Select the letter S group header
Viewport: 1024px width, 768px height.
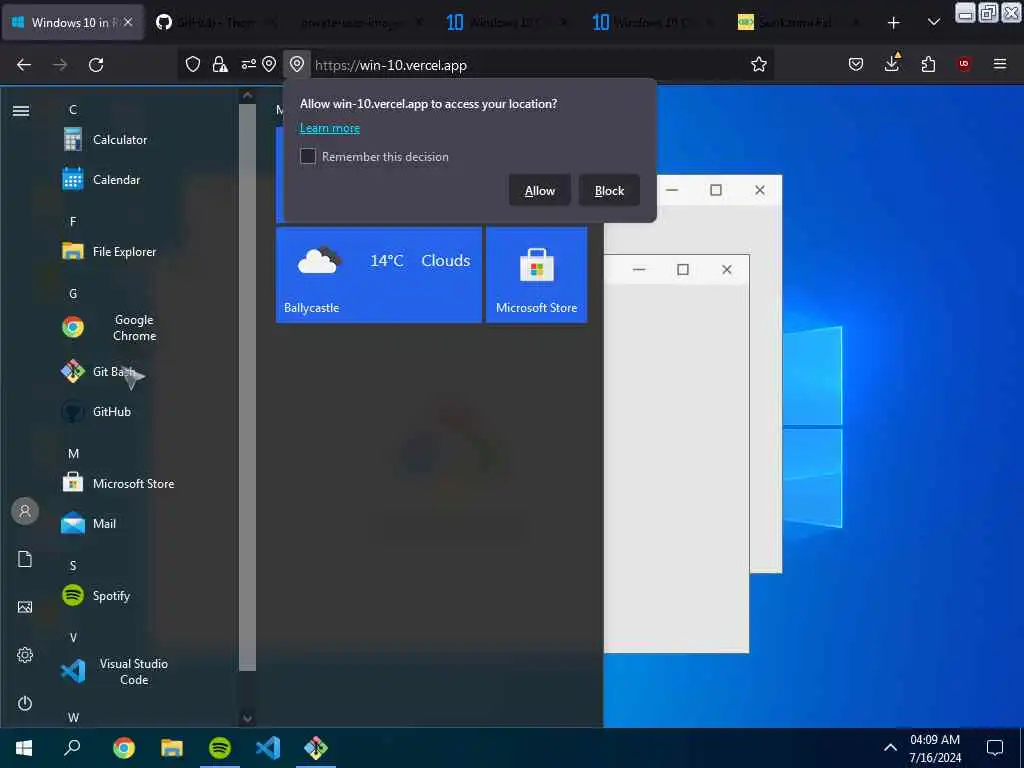[73, 566]
